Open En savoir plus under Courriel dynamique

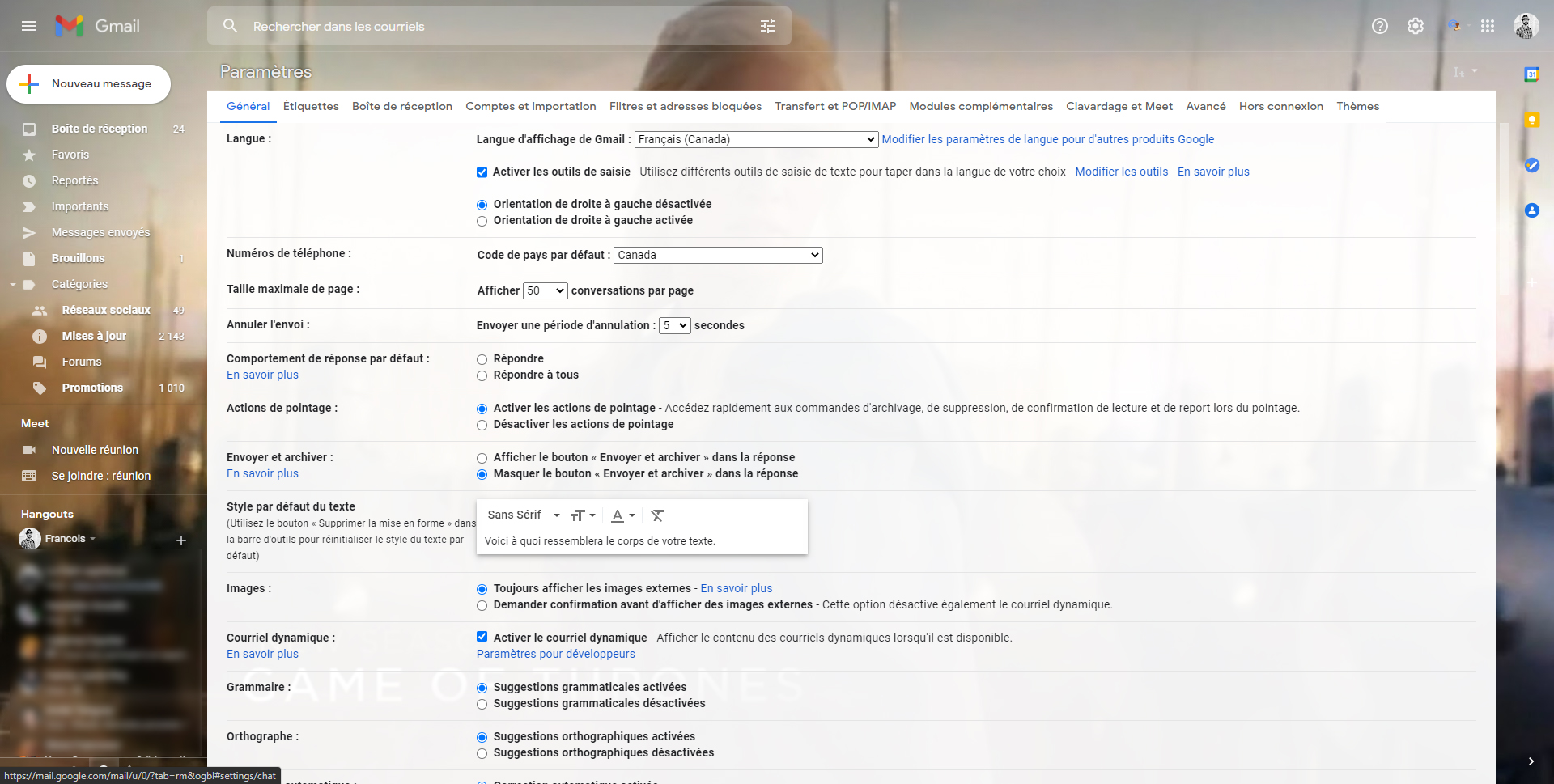(x=262, y=654)
